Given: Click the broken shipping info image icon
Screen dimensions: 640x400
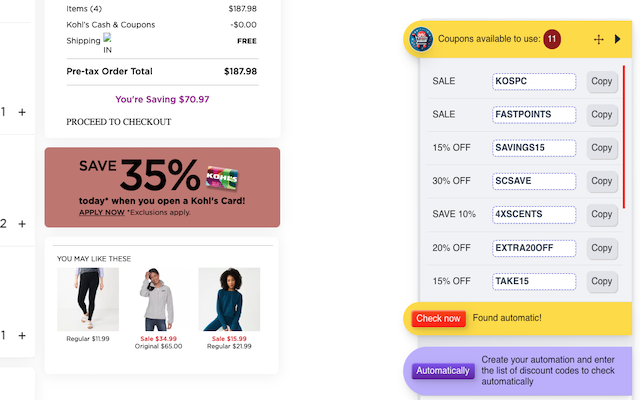Looking at the screenshot, I should click(107, 38).
